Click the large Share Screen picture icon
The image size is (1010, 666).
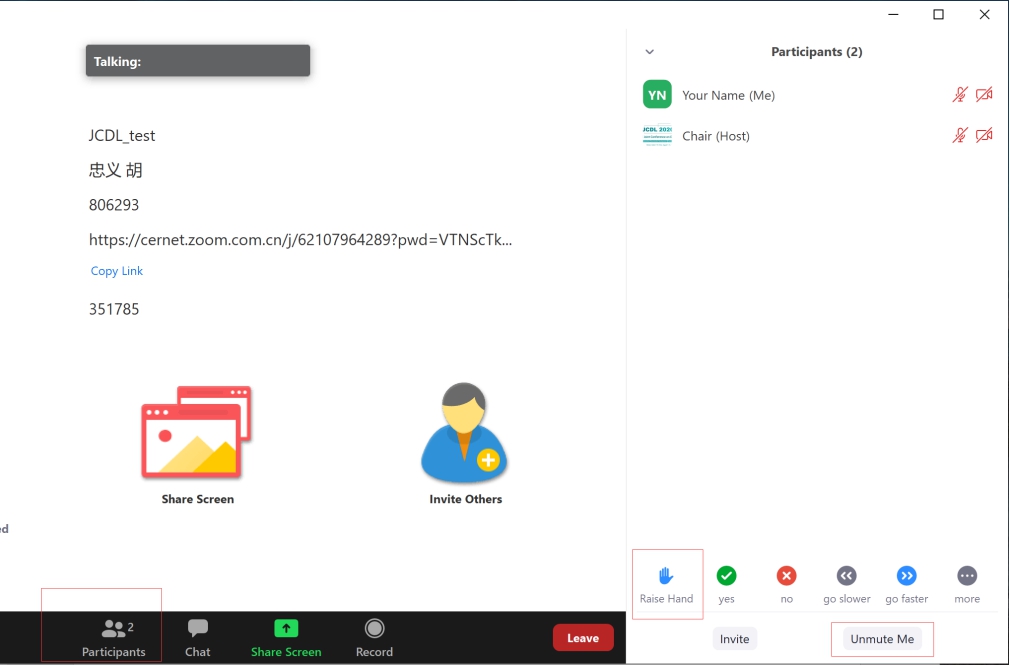tap(197, 432)
